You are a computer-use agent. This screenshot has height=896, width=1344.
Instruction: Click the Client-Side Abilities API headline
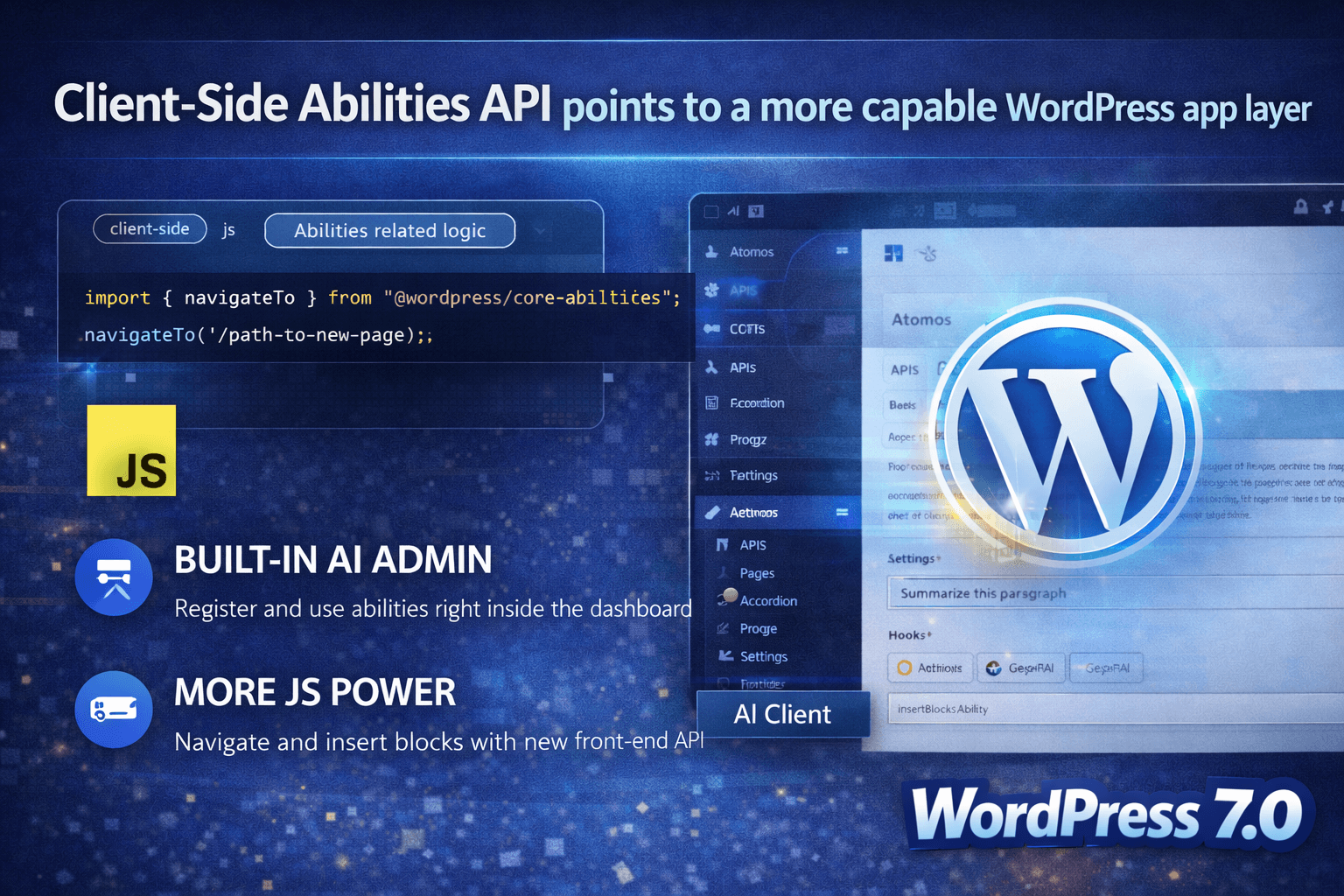click(303, 103)
